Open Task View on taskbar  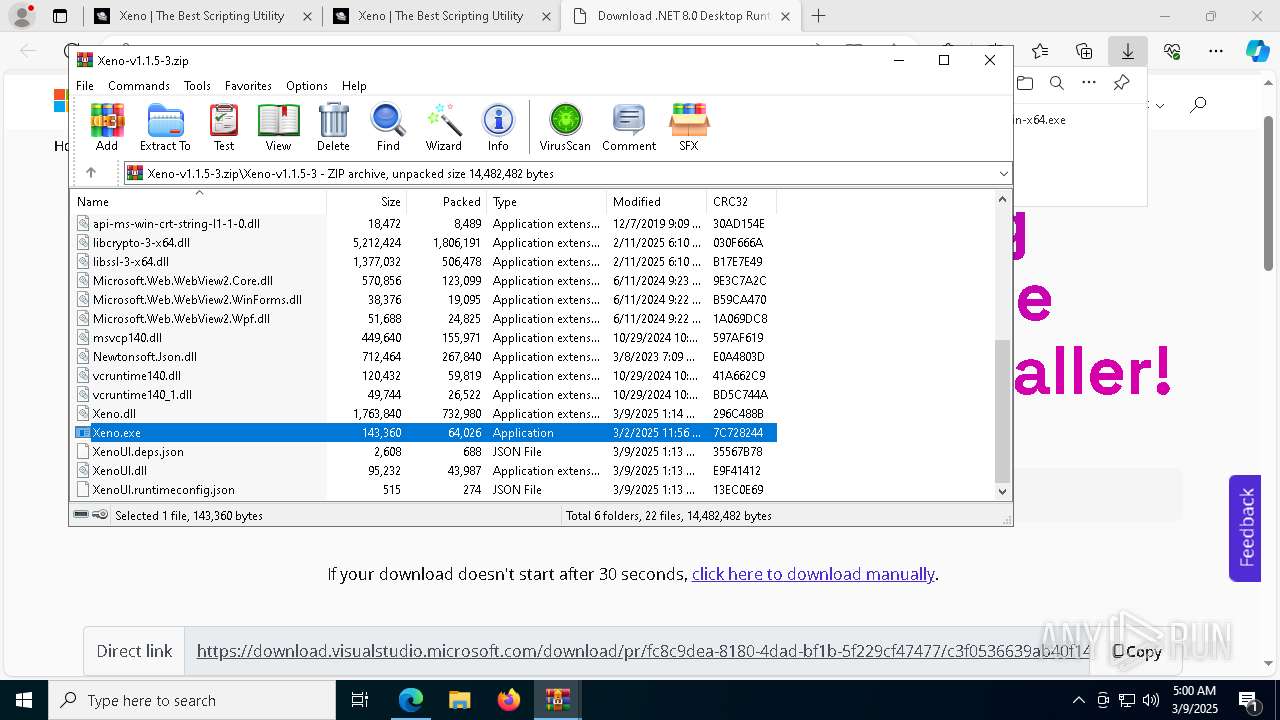[x=360, y=700]
